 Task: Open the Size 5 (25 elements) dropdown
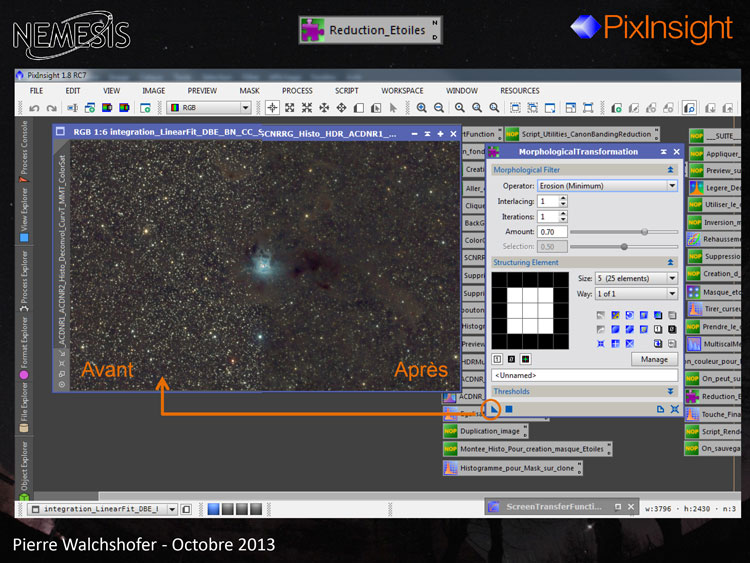click(x=636, y=278)
